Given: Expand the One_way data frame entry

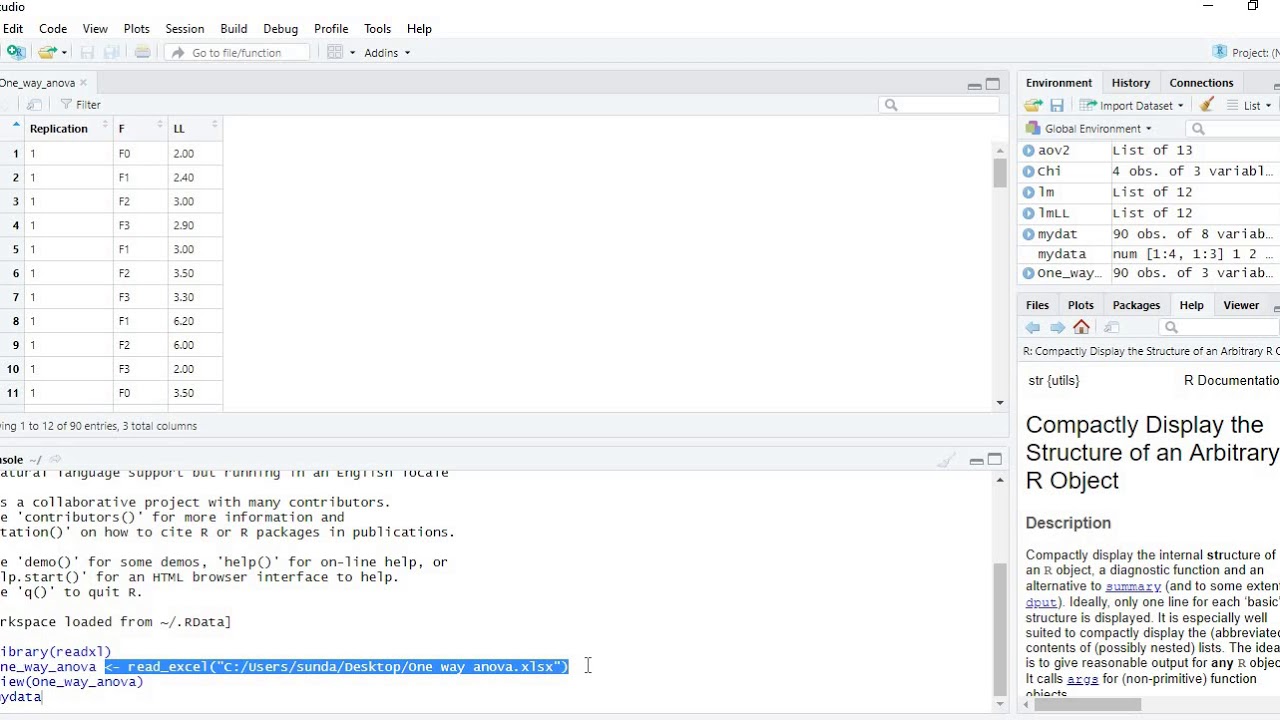Looking at the screenshot, I should coord(1028,273).
